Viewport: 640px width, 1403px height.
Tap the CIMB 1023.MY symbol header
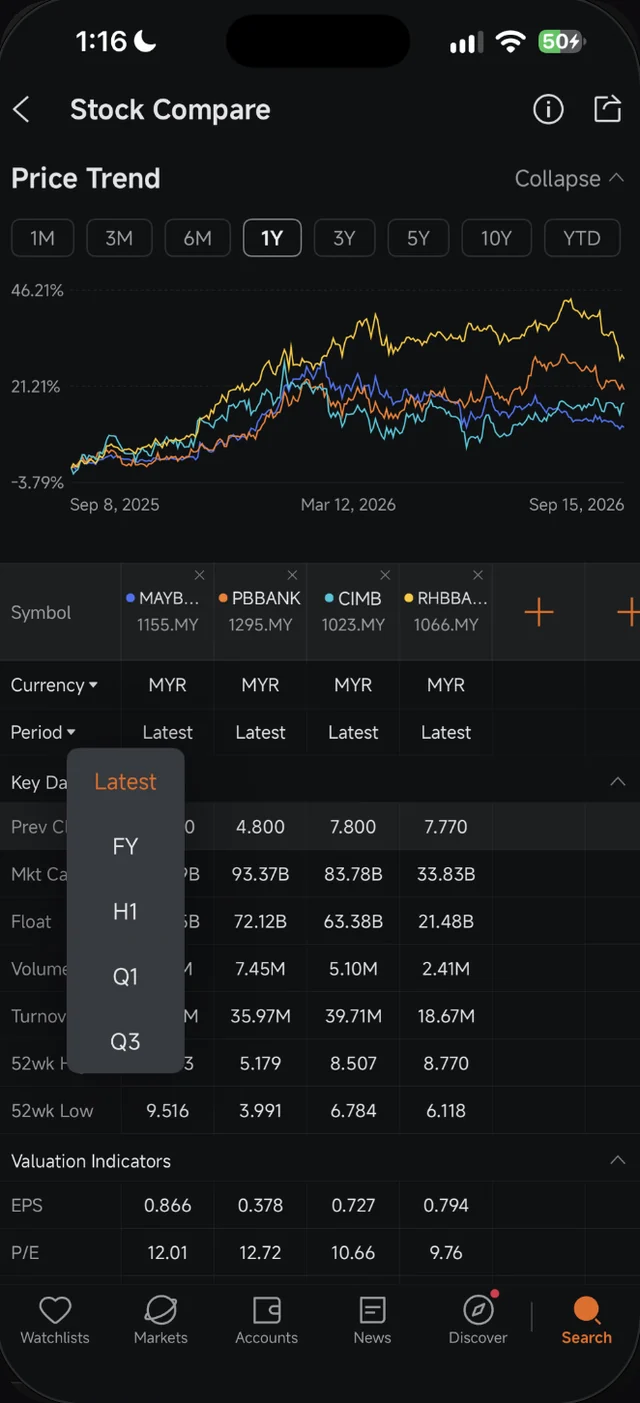click(353, 611)
